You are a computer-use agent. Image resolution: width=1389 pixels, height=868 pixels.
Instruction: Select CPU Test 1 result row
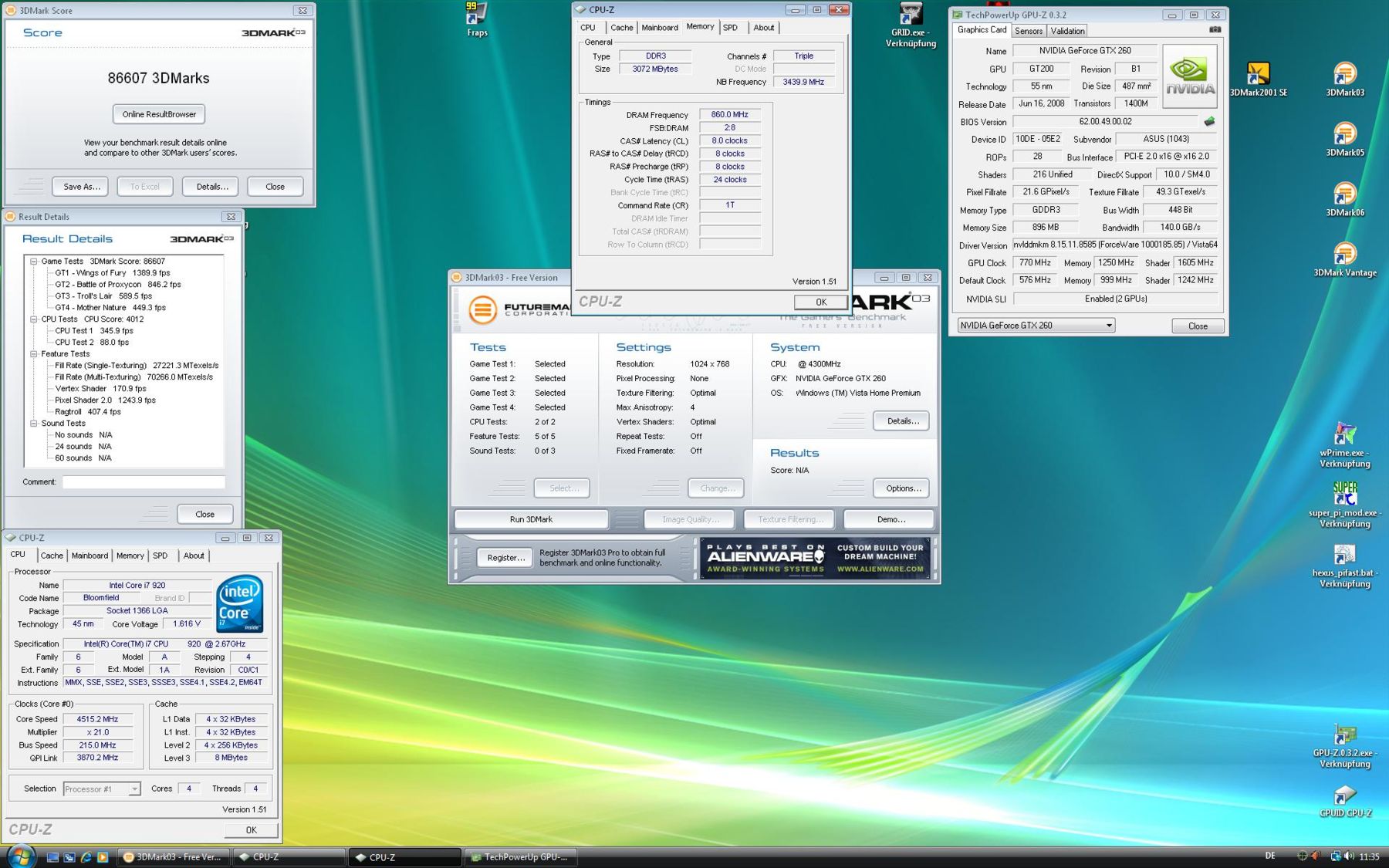coord(94,331)
